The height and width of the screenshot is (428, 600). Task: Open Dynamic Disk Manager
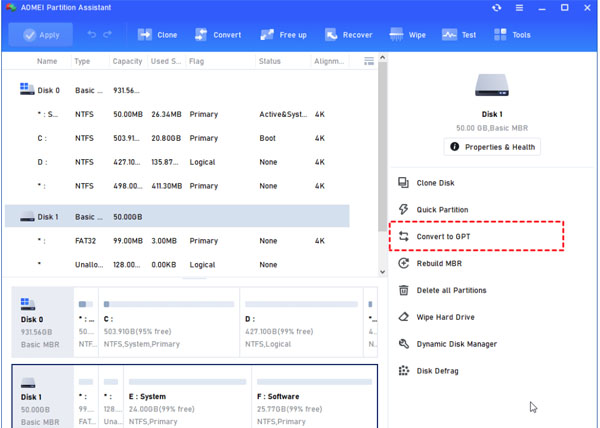457,344
